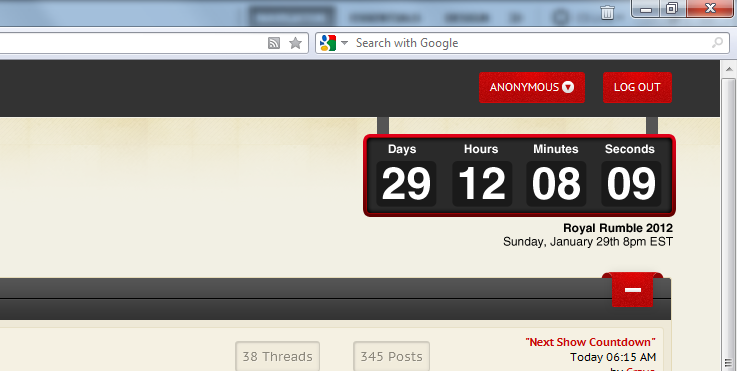Screen dimensions: 737x371
Task: Click the magnifier search icon
Action: (717, 43)
